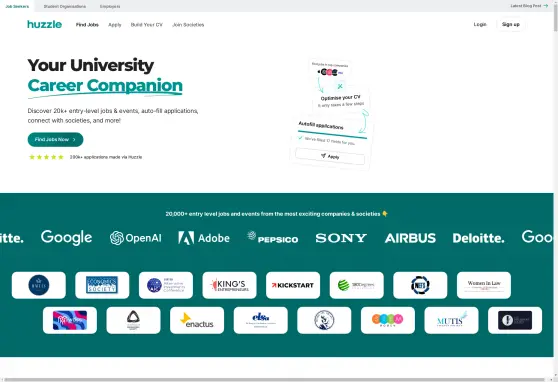Click the '20,000+ entry level jobs' banner text
The height and width of the screenshot is (382, 558).
[277, 214]
